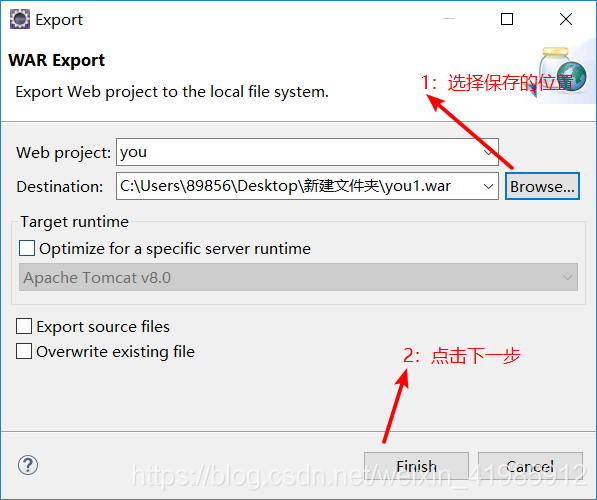Click the Target runtime group label
The width and height of the screenshot is (597, 500).
point(75,222)
